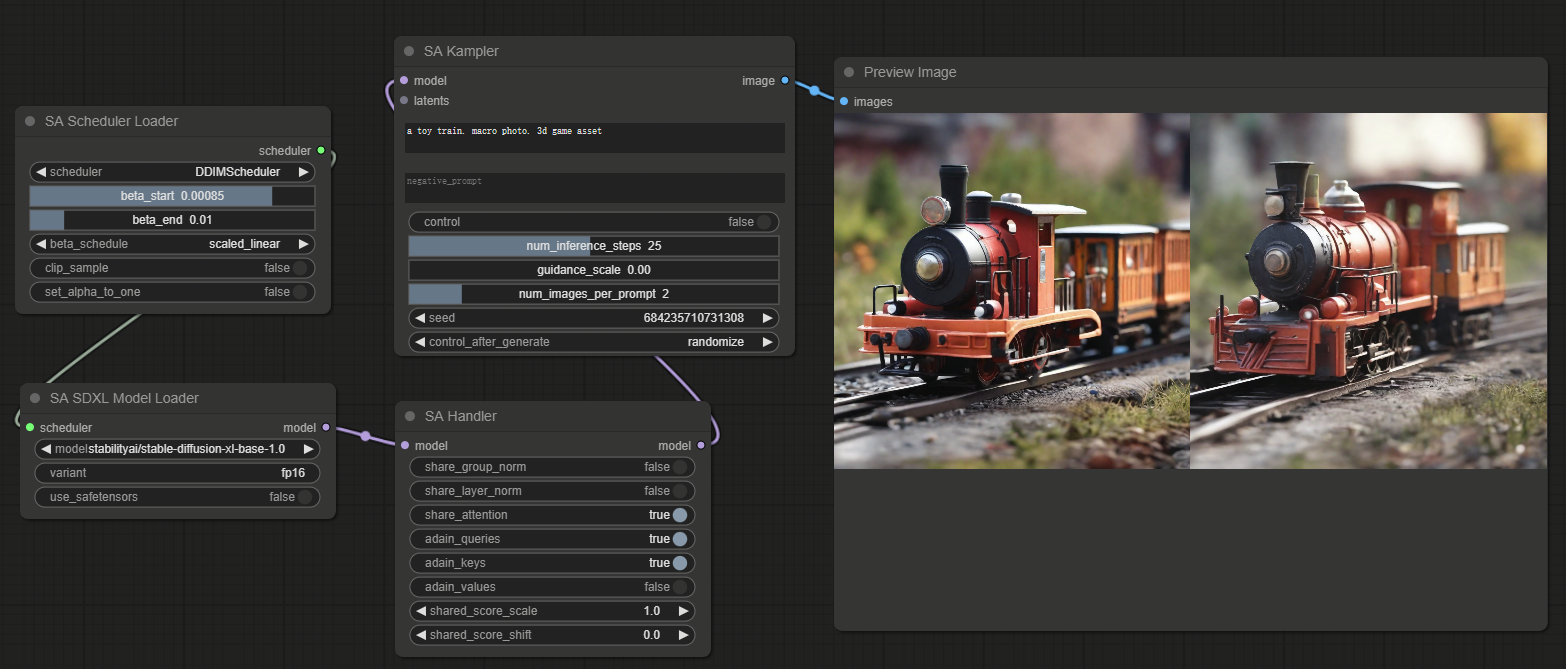Adjust the num_images_per_prompt slider

click(x=594, y=294)
